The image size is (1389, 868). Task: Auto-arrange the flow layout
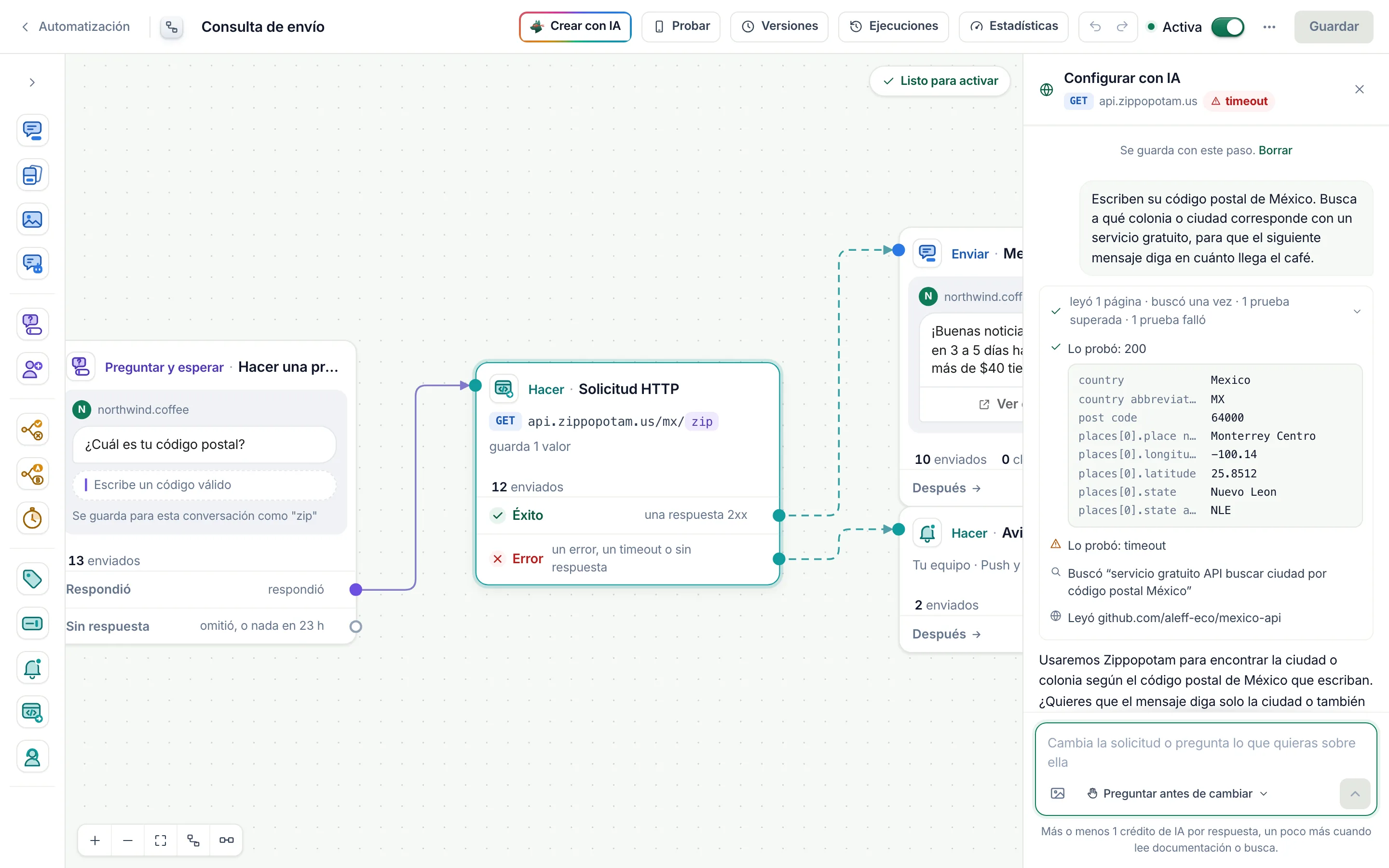click(193, 841)
